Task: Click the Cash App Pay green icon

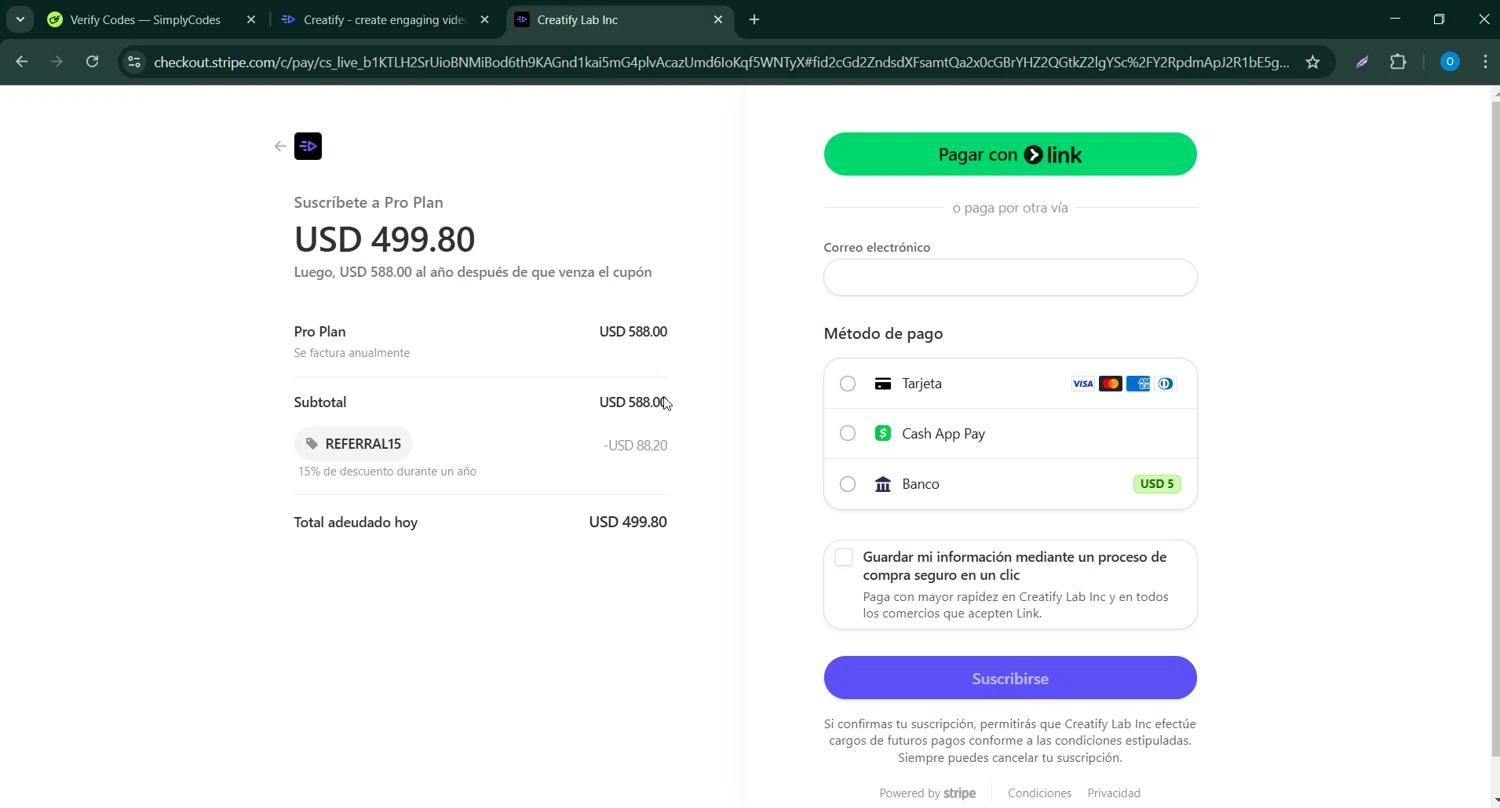Action: tap(883, 434)
